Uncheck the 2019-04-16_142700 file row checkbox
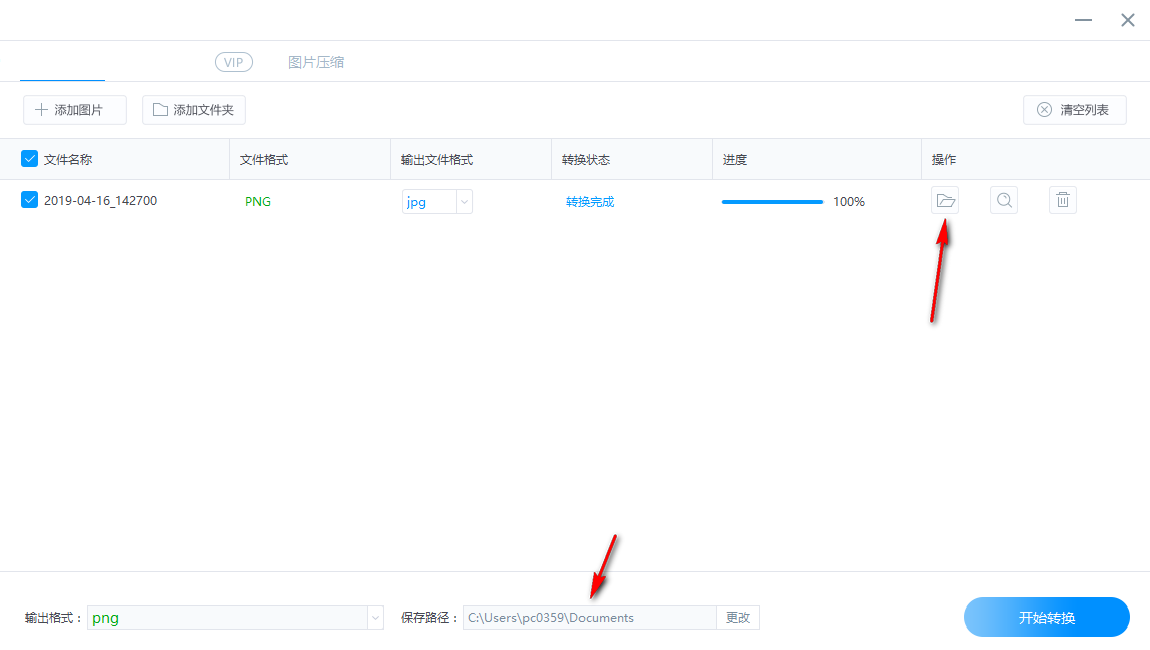Image resolution: width=1150 pixels, height=650 pixels. click(29, 200)
